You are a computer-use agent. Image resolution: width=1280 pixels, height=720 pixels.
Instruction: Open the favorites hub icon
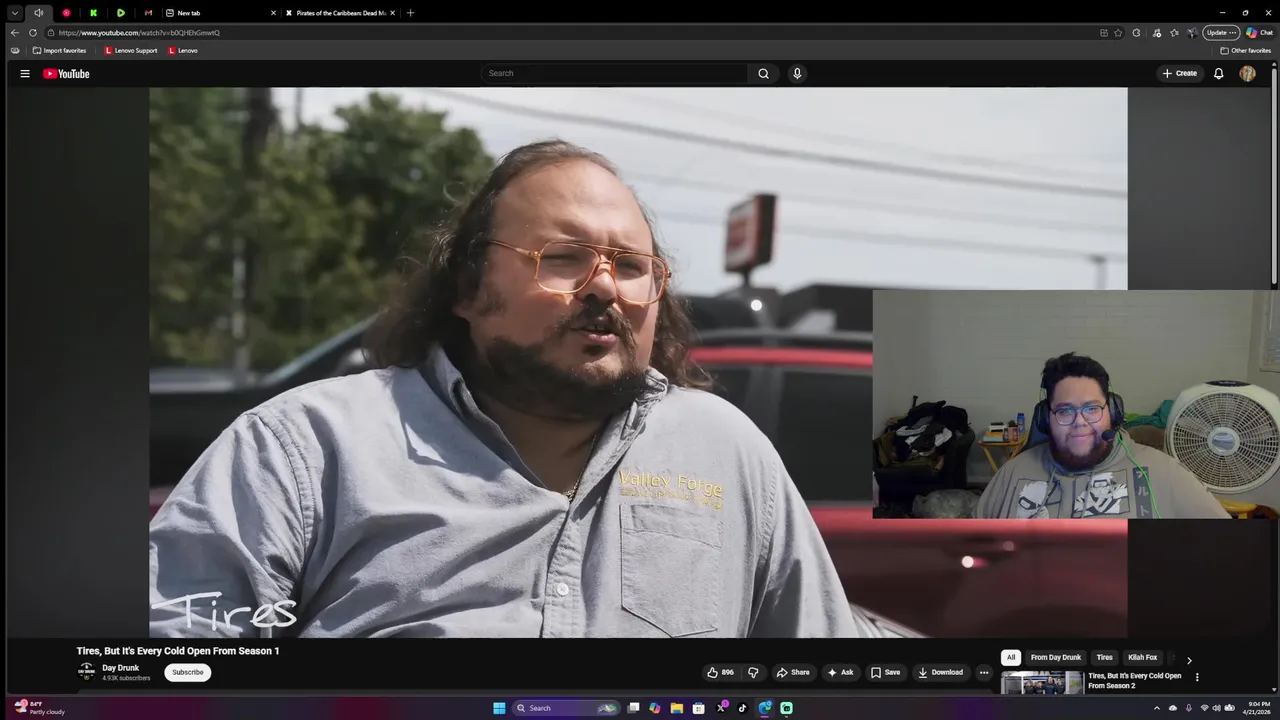(x=1174, y=32)
